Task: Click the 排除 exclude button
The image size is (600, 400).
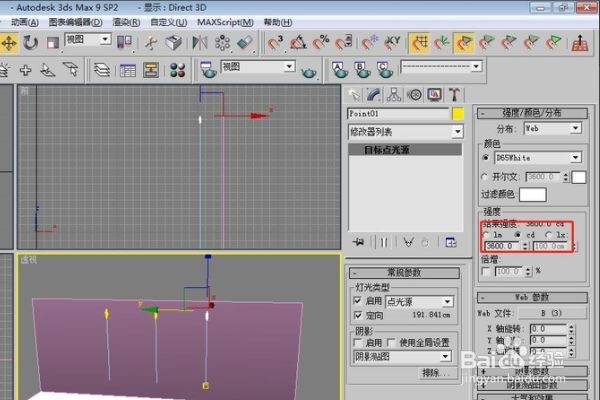Action: pyautogui.click(x=436, y=373)
